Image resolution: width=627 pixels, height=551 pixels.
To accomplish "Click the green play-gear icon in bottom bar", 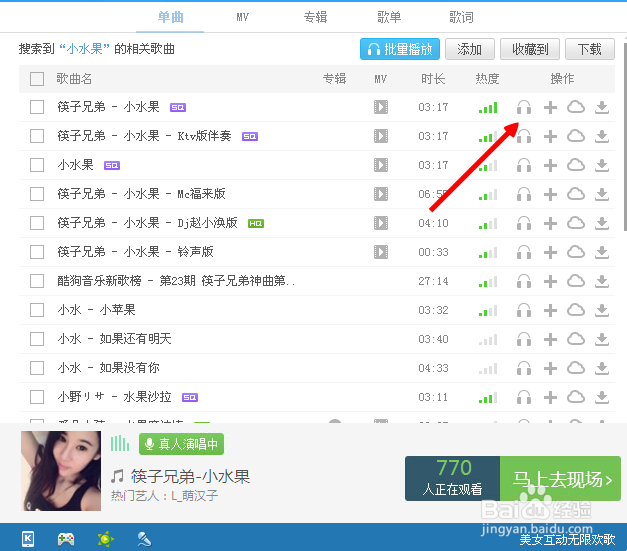I will [x=105, y=539].
